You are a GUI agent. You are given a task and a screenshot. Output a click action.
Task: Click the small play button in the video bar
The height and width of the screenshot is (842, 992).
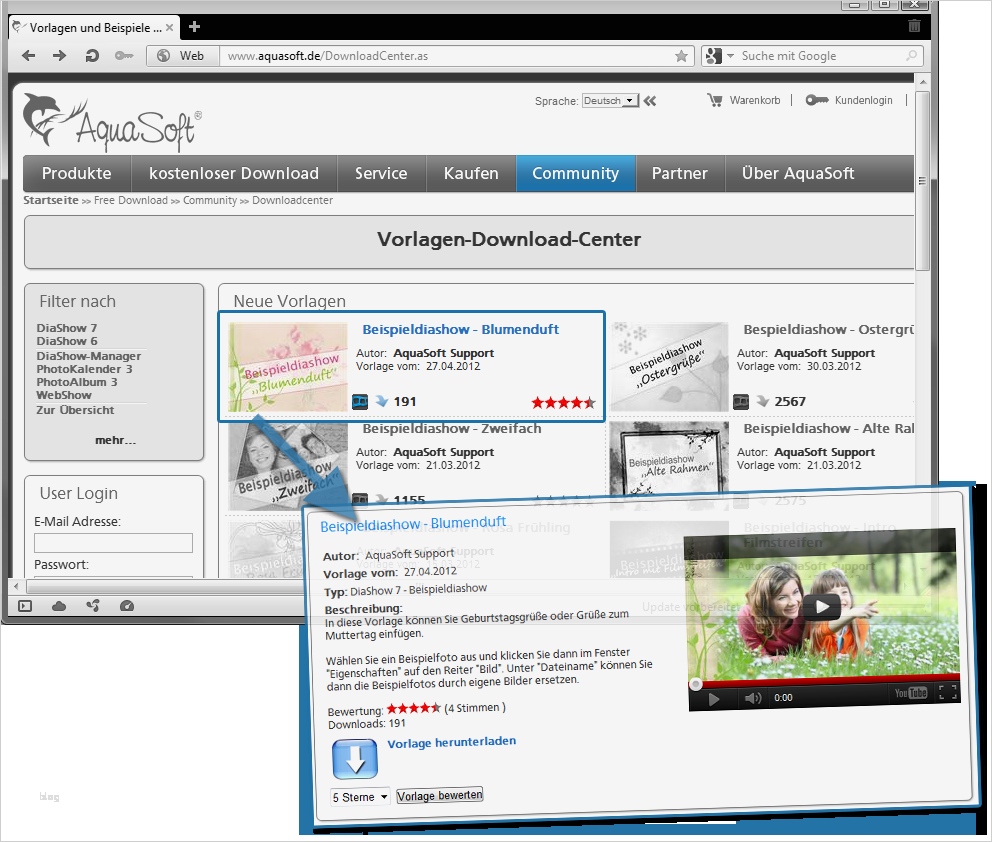[714, 700]
